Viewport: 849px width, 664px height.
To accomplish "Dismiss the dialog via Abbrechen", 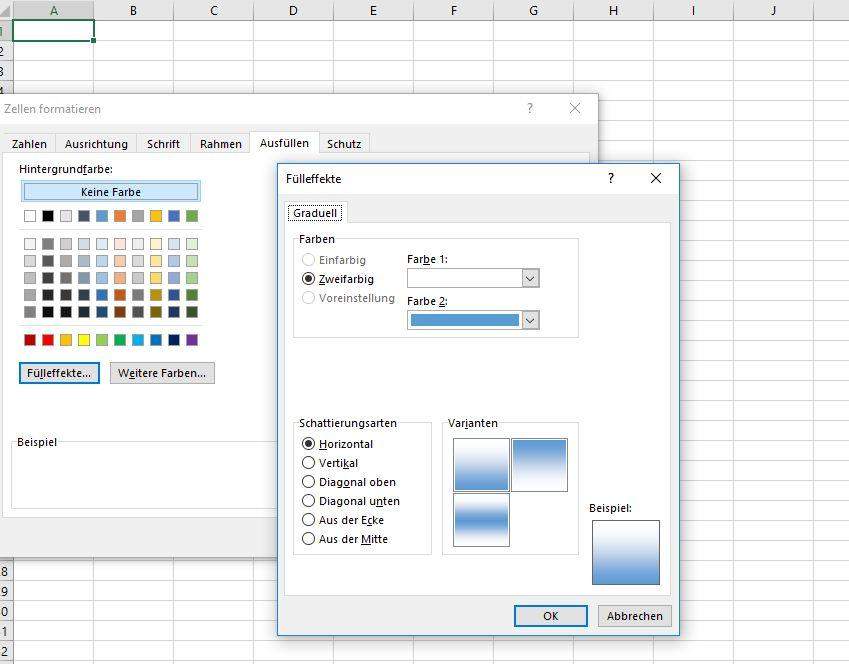I will pos(634,616).
